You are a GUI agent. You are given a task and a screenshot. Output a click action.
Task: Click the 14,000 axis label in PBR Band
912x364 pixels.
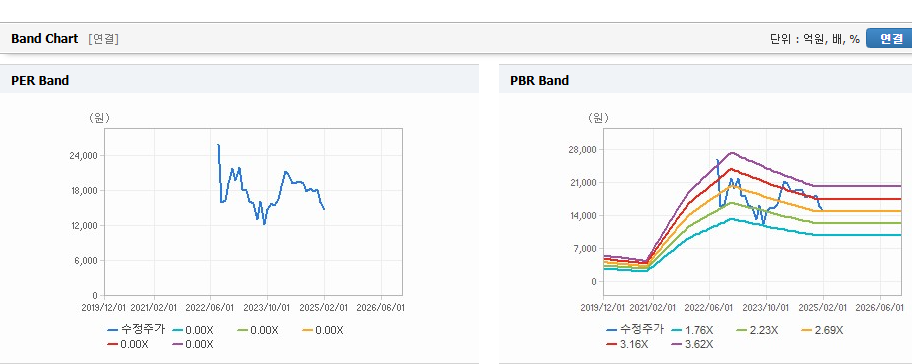[x=583, y=216]
